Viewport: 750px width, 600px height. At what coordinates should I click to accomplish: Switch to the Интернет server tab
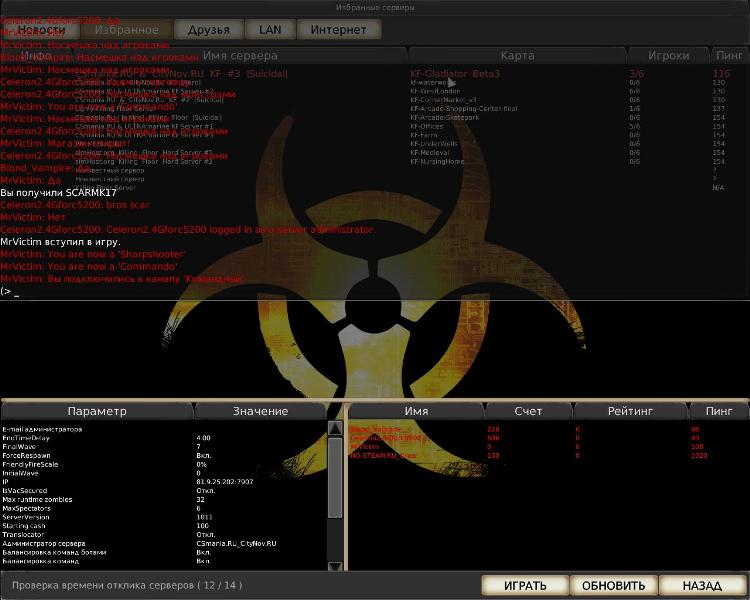click(x=338, y=30)
